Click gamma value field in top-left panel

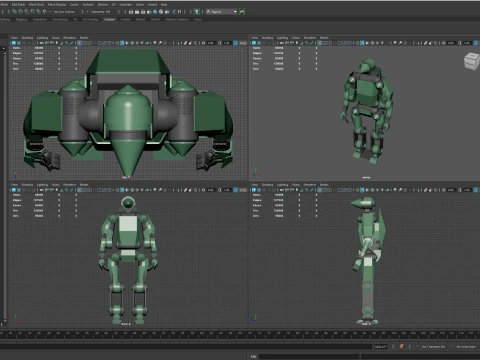[x=227, y=43]
